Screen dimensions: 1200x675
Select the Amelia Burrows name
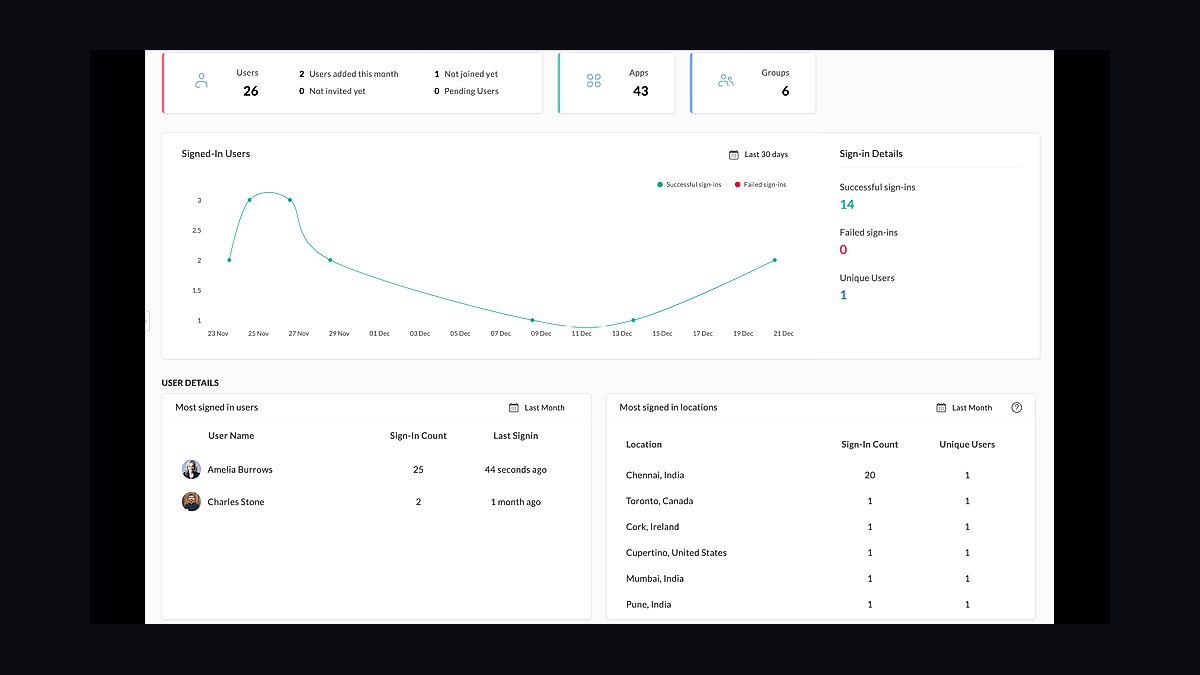click(240, 470)
